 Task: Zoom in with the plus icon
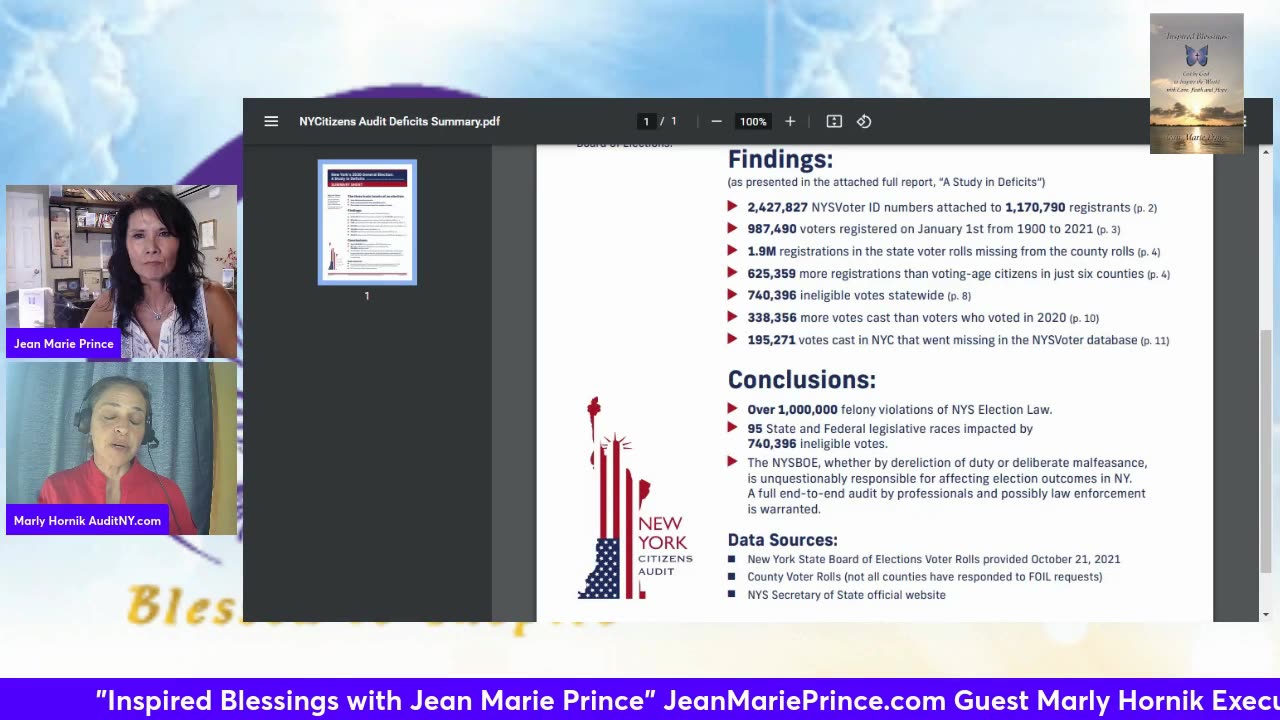(x=790, y=121)
